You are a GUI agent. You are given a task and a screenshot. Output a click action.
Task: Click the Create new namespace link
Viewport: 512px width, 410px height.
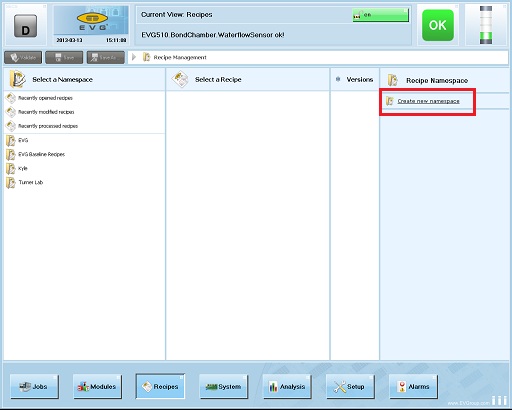tap(428, 101)
